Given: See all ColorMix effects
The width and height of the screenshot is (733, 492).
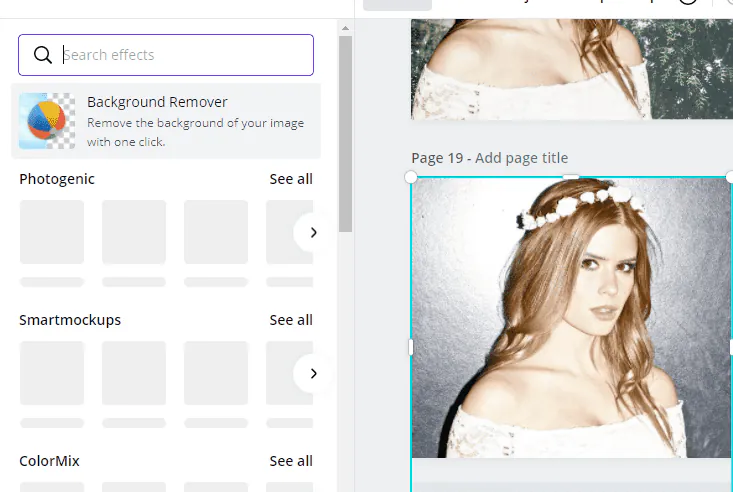Looking at the screenshot, I should click(291, 461).
